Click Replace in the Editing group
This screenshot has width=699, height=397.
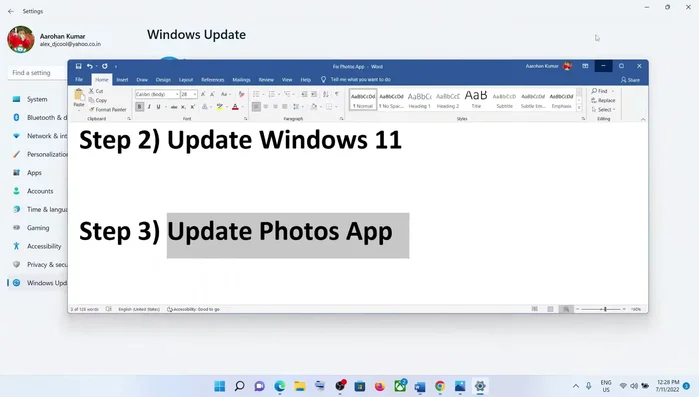pos(603,100)
